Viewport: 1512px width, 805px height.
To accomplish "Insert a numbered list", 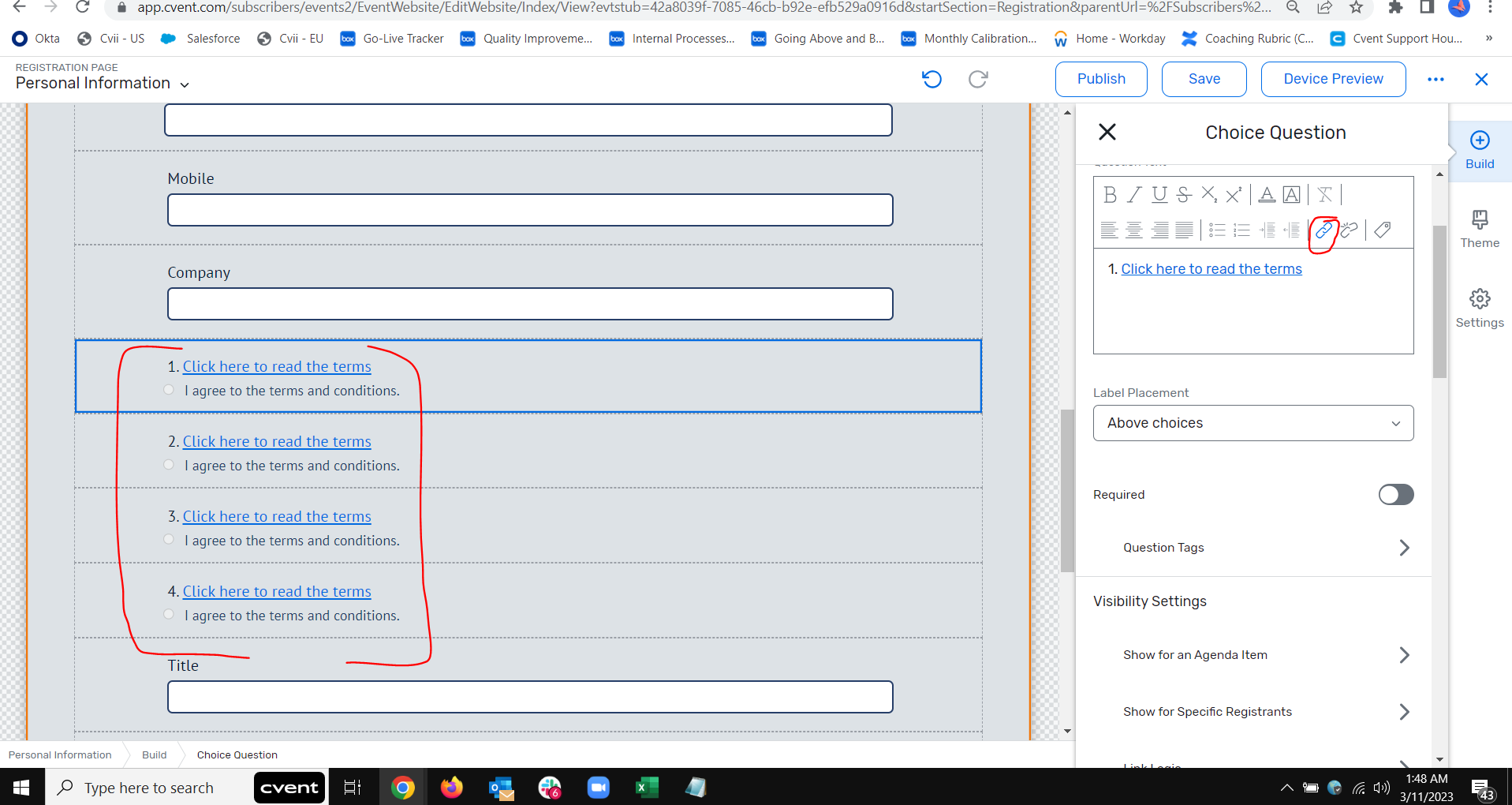I will 1241,230.
